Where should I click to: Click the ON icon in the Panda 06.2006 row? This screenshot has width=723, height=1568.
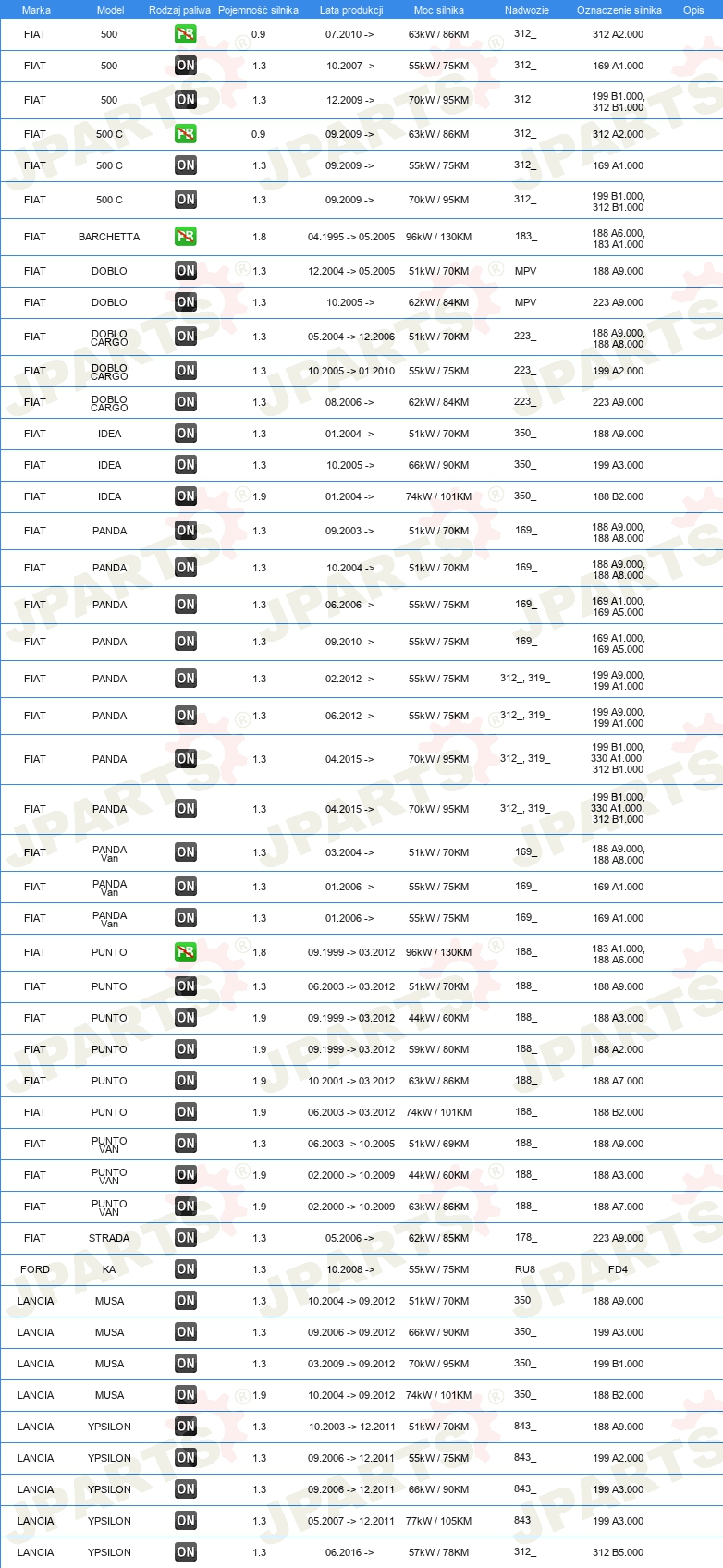186,605
